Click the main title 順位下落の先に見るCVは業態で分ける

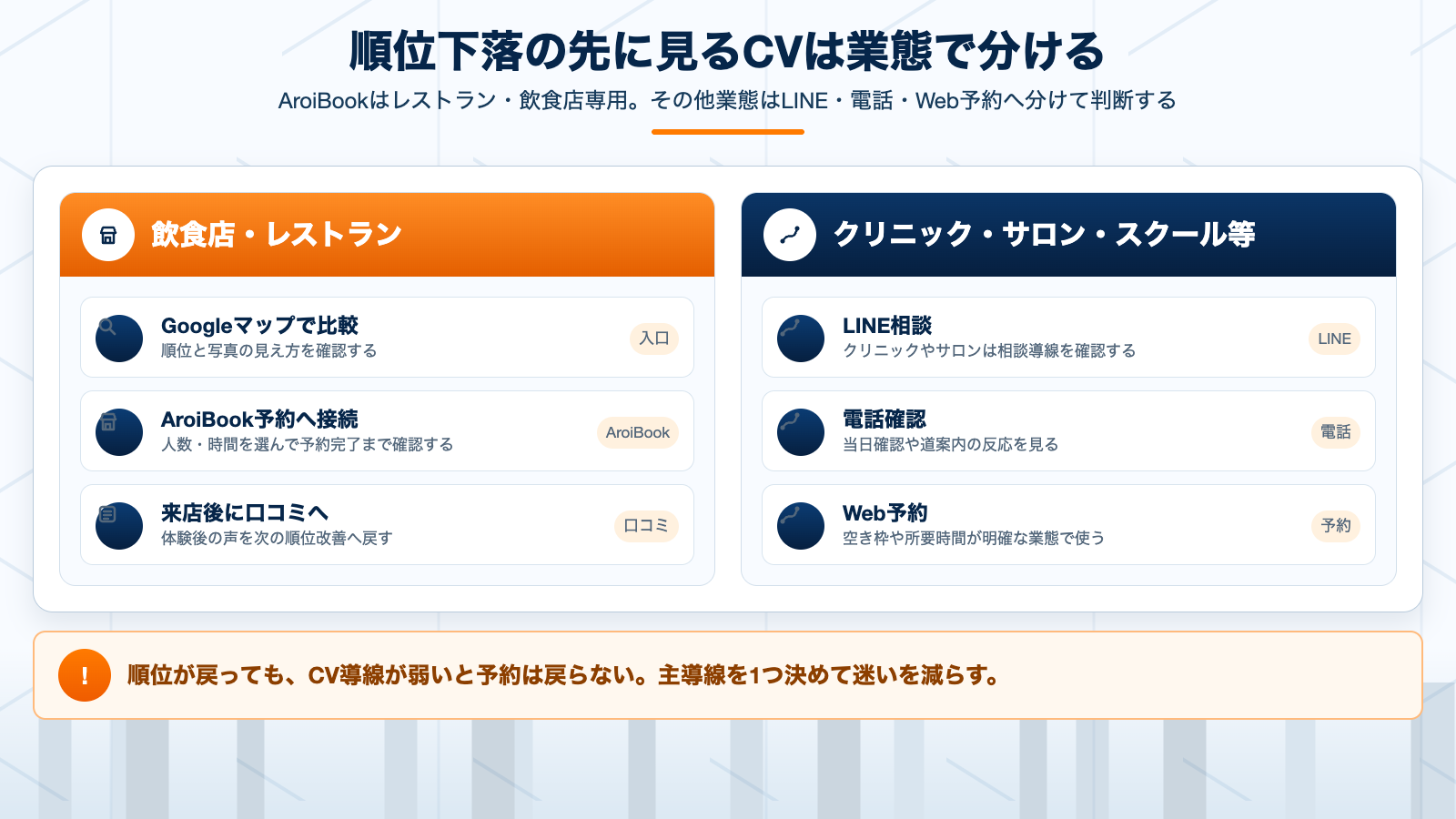pyautogui.click(x=728, y=51)
